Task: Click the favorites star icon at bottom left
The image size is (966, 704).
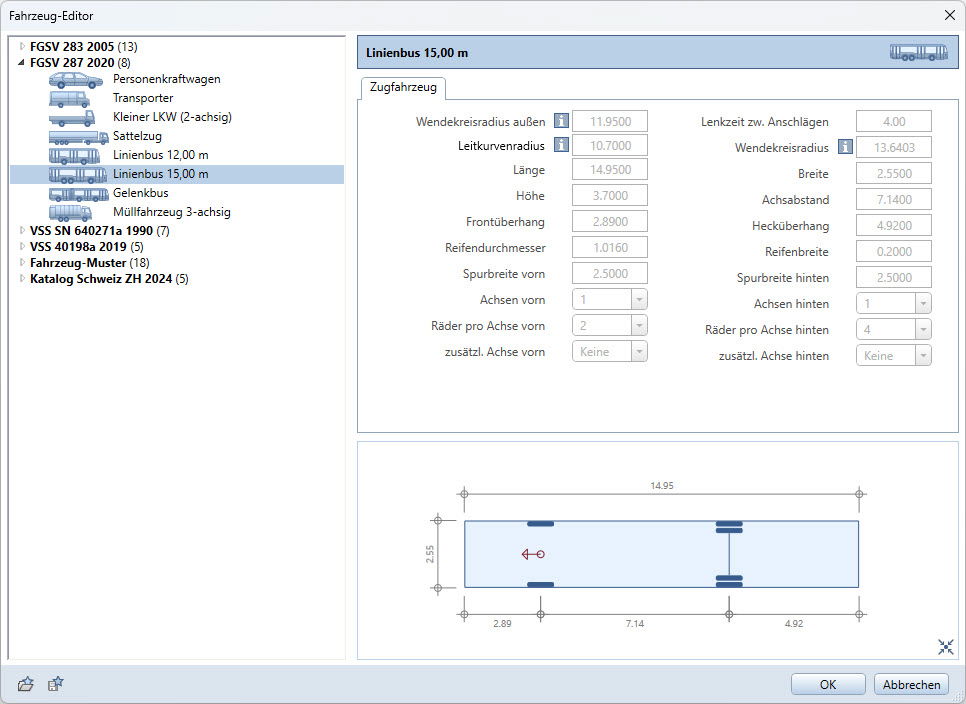Action: click(56, 684)
